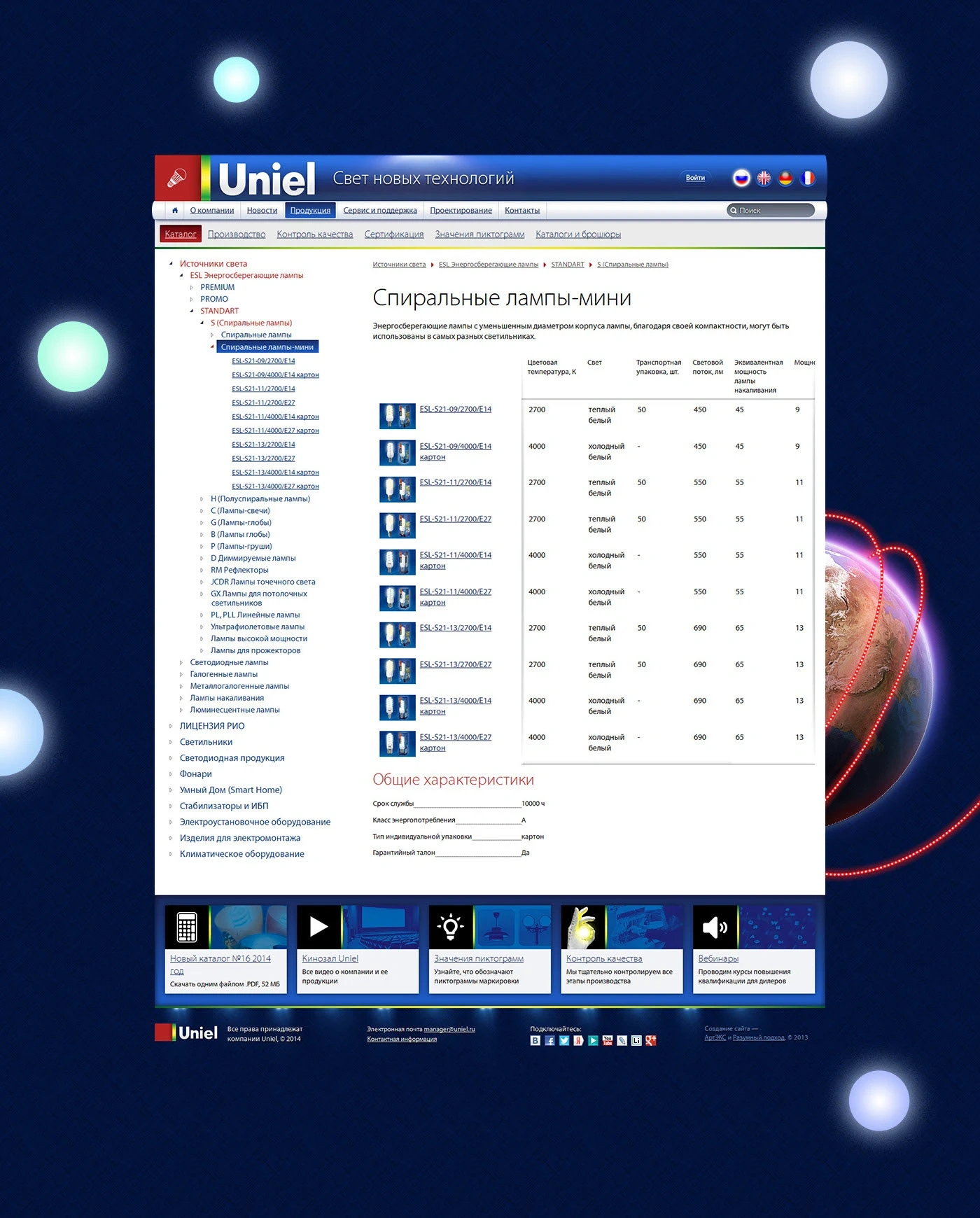The height and width of the screenshot is (1218, 980).
Task: Expand the 'ЛИЦЕНЗИЯ РИО' category
Action: (x=171, y=726)
